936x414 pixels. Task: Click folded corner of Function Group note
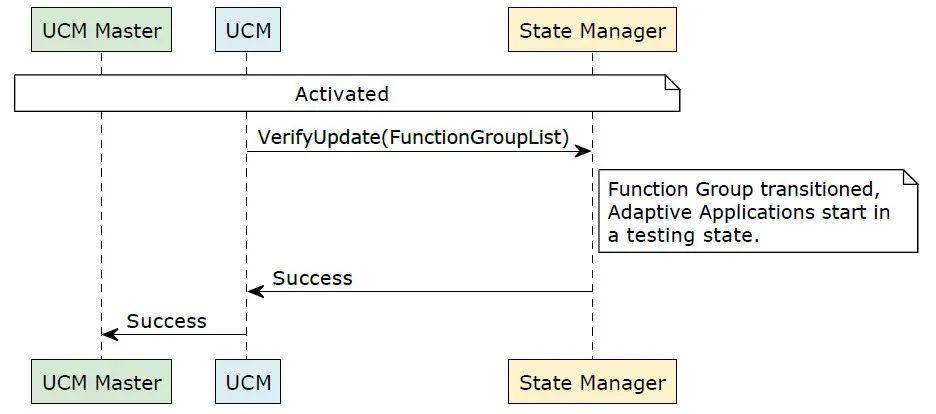(910, 177)
